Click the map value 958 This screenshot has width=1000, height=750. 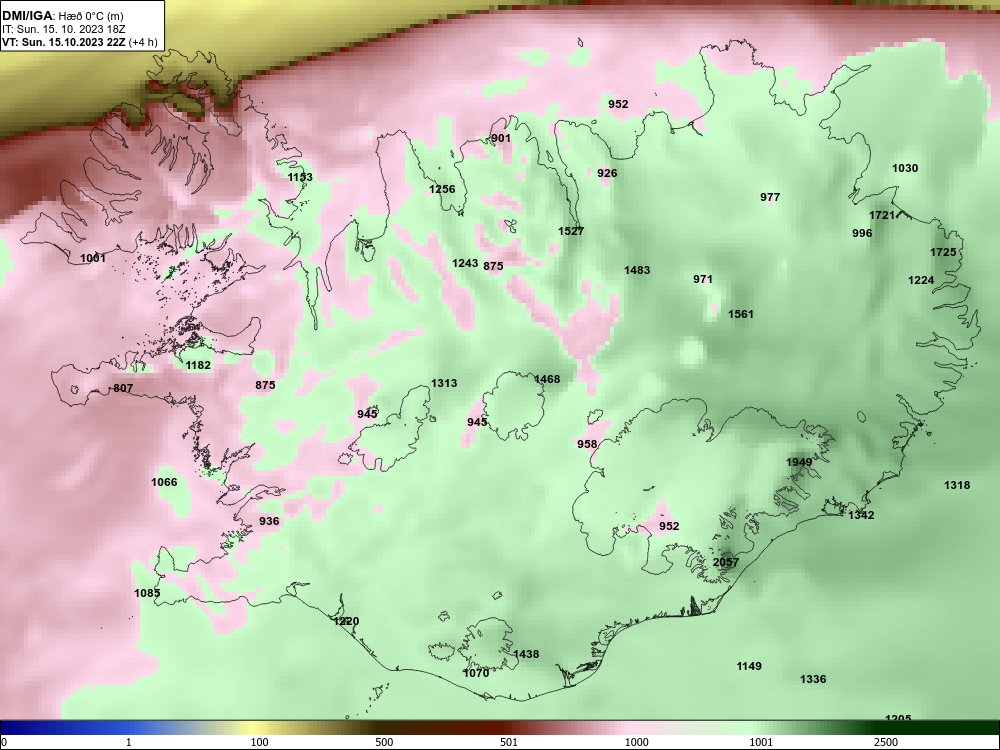587,445
